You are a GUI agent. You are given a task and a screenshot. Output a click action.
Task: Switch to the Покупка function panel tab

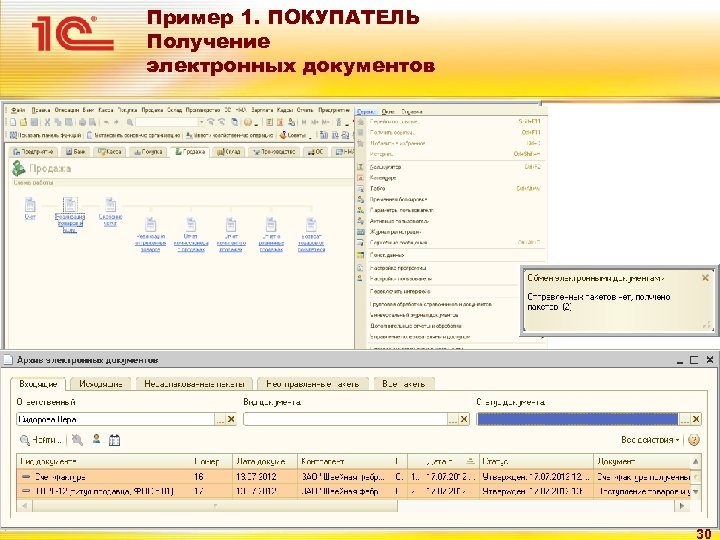click(x=147, y=152)
